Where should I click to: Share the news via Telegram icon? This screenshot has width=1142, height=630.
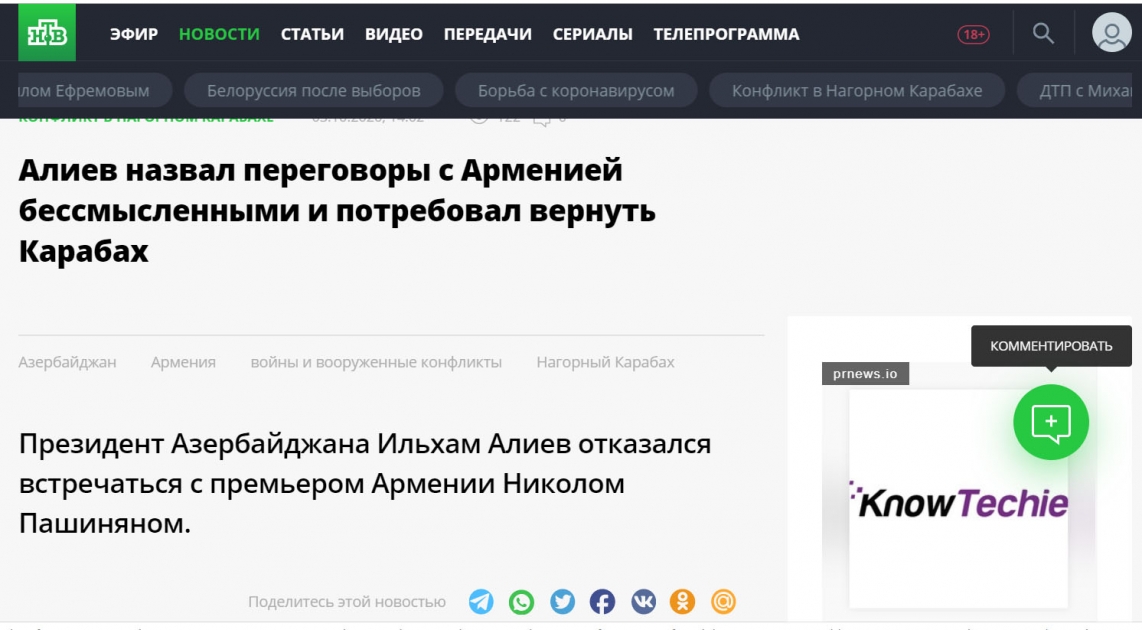(481, 602)
